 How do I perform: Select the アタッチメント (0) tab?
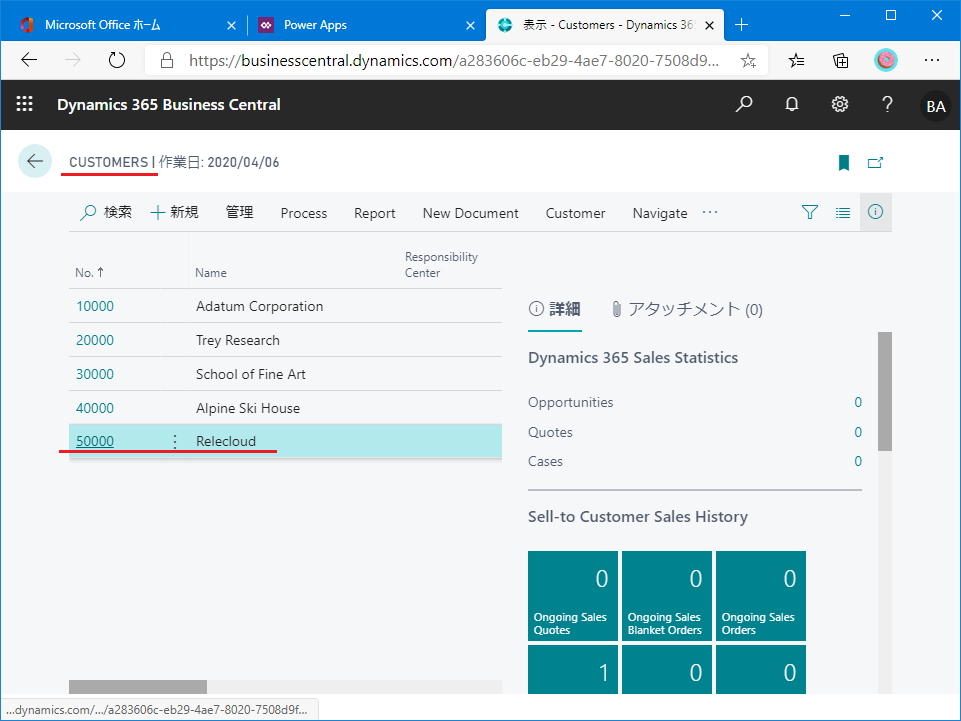[x=687, y=309]
